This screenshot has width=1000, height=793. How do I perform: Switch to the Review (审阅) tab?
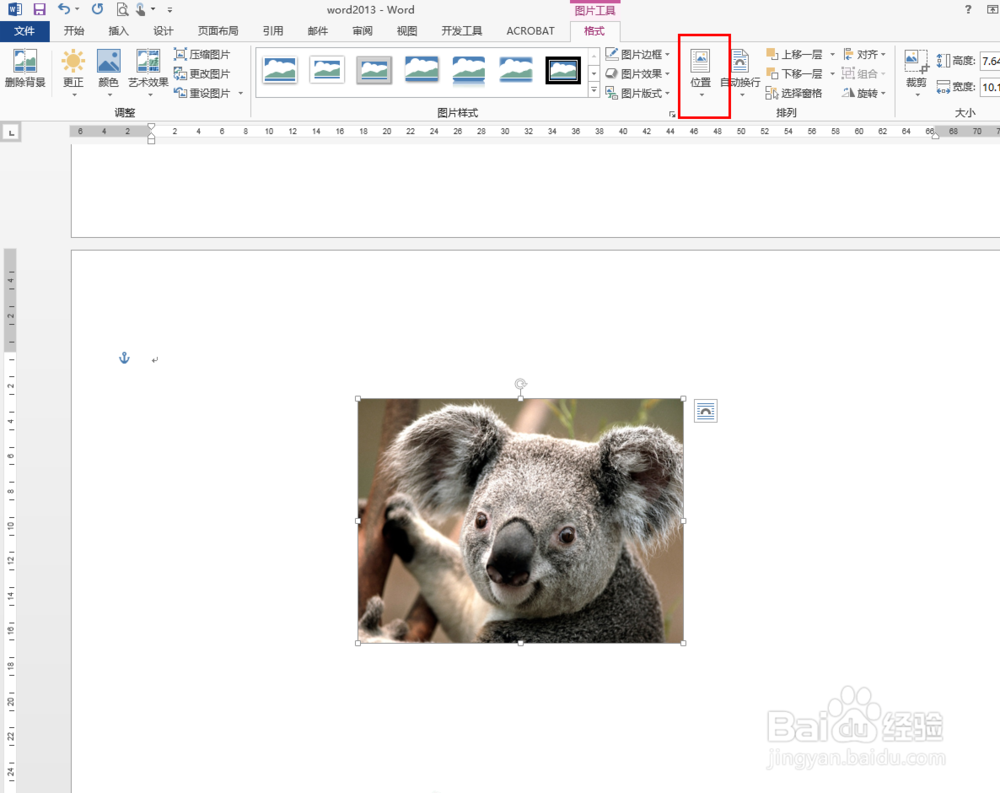pyautogui.click(x=362, y=31)
